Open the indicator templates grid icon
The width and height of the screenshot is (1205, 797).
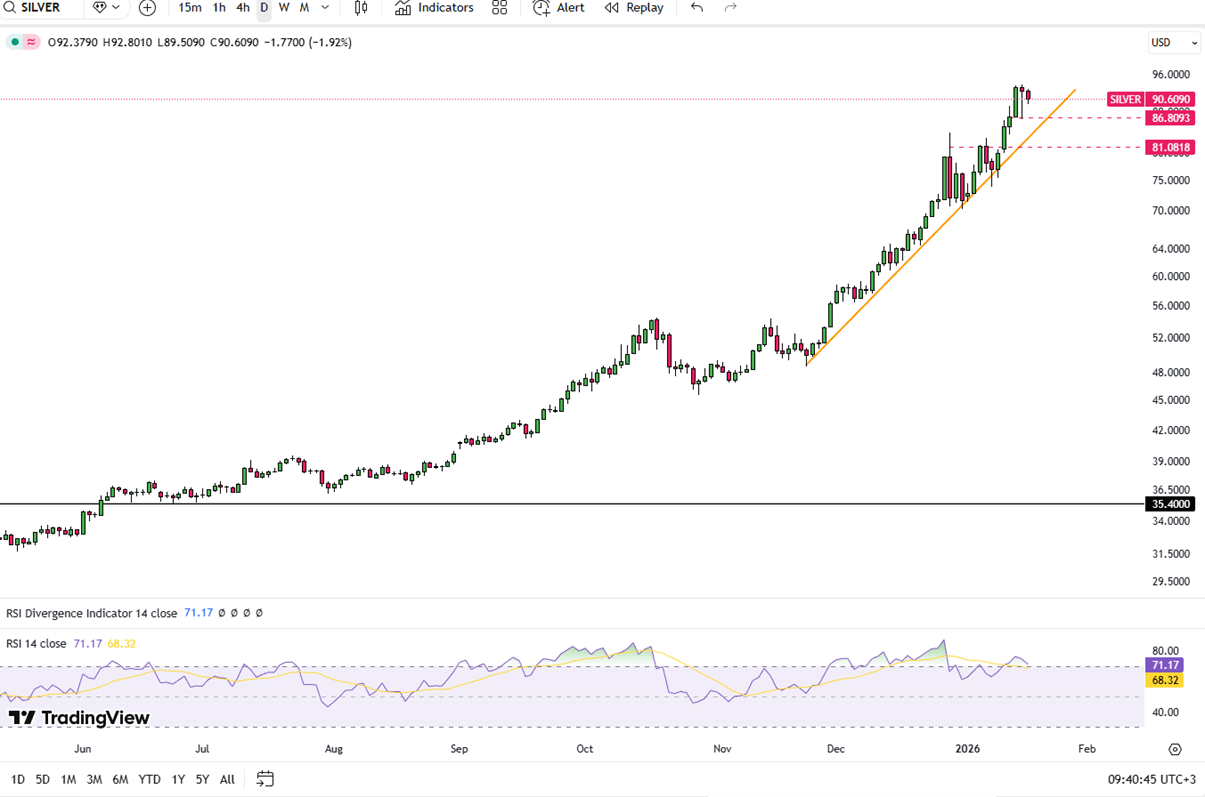tap(499, 8)
